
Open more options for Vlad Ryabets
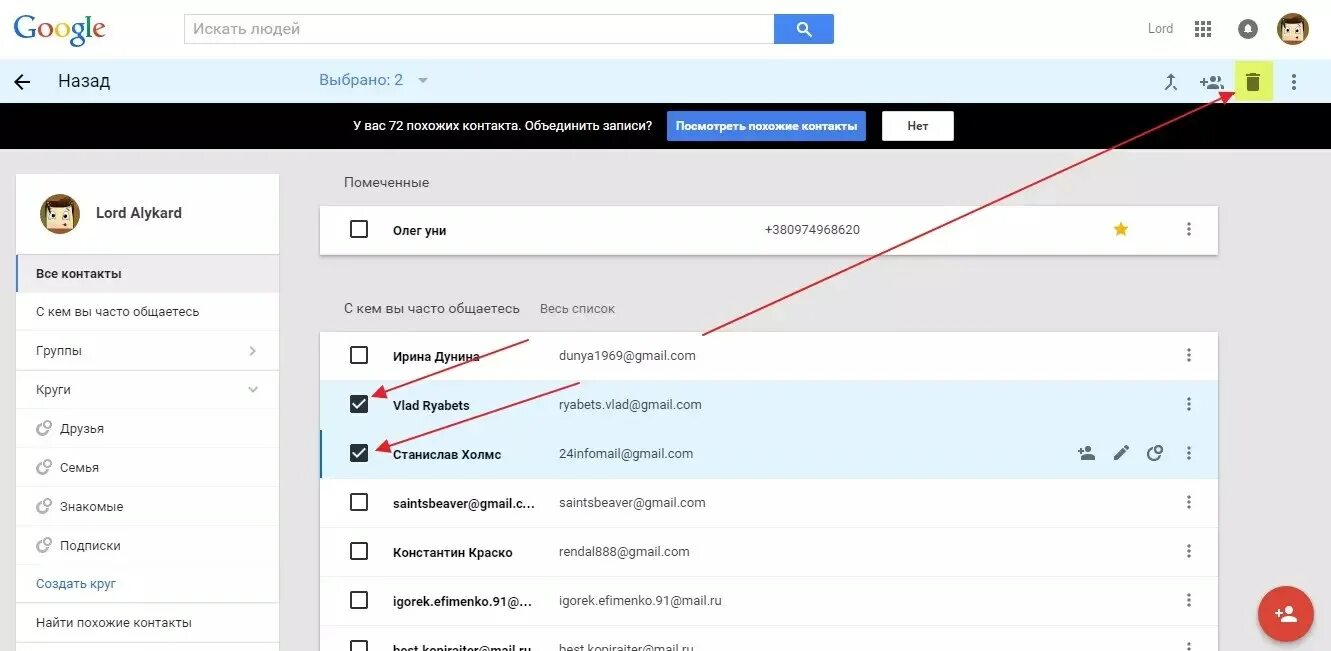tap(1189, 404)
